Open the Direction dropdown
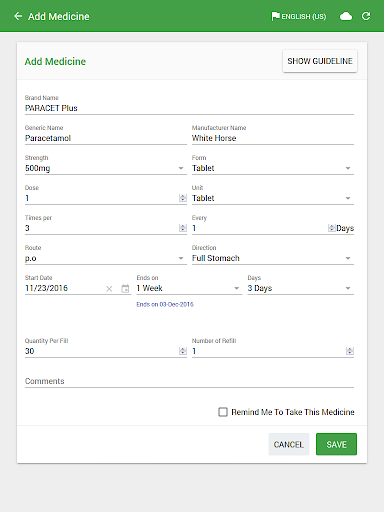The image size is (384, 512). pos(273,258)
